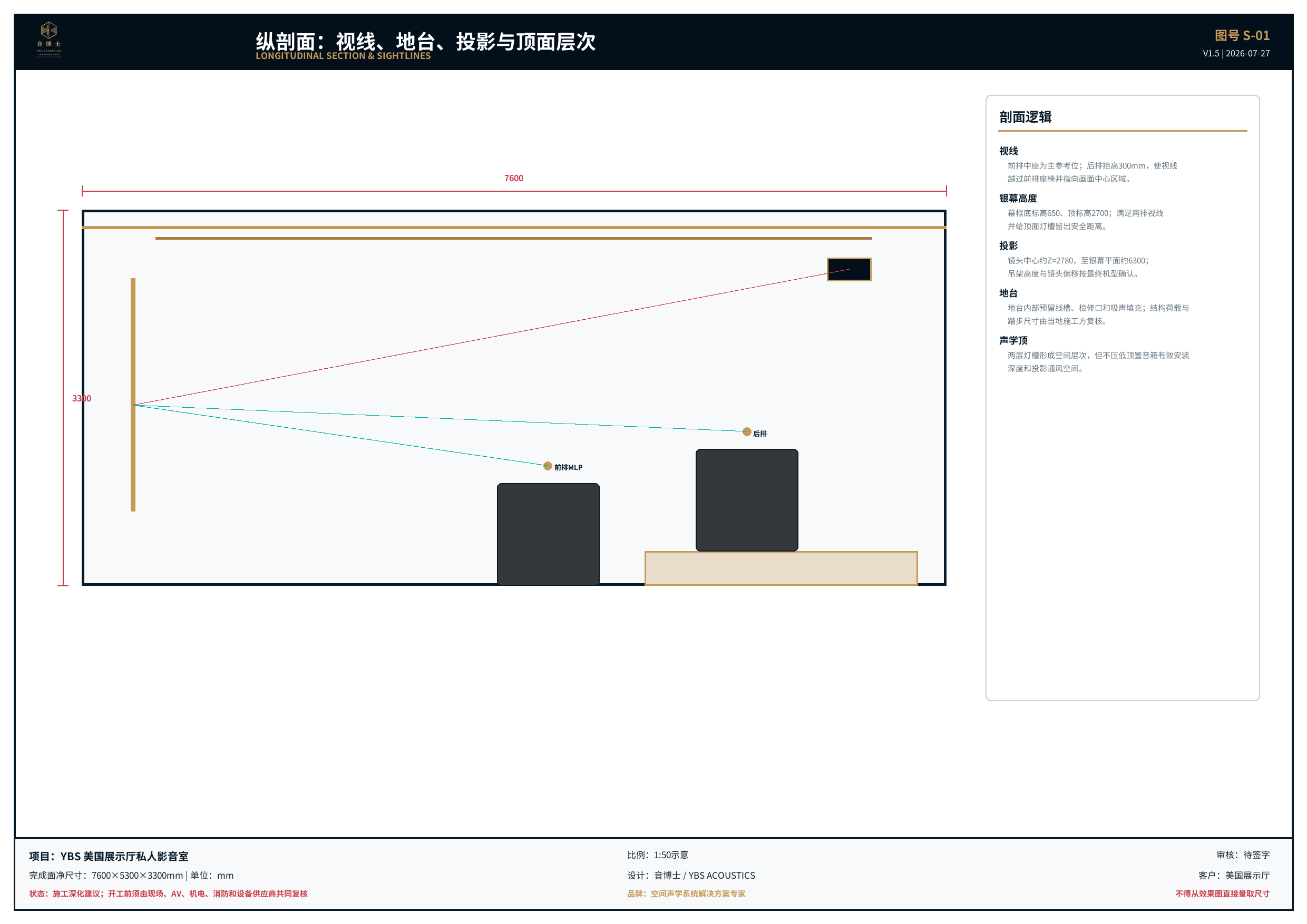Click the front row seat block

click(x=548, y=534)
